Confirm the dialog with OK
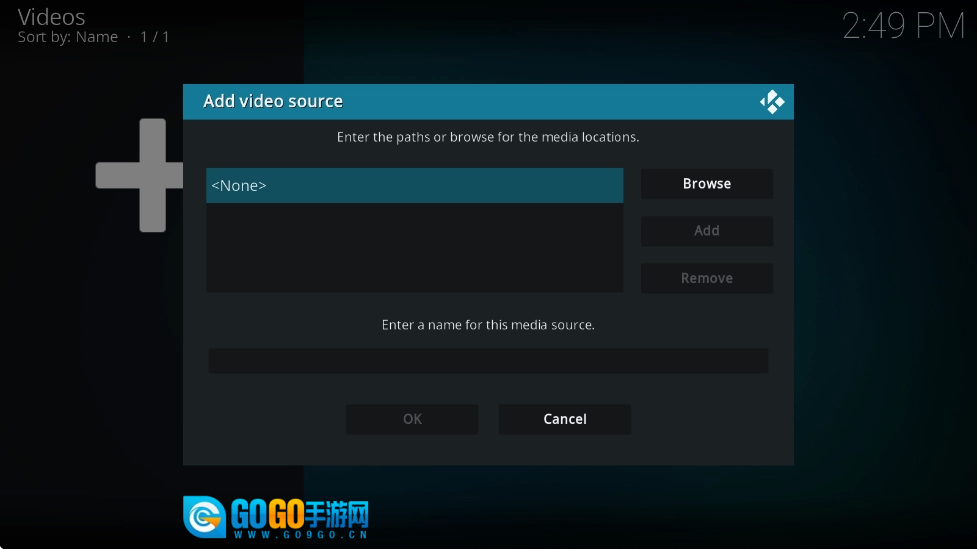This screenshot has width=977, height=549. point(412,419)
